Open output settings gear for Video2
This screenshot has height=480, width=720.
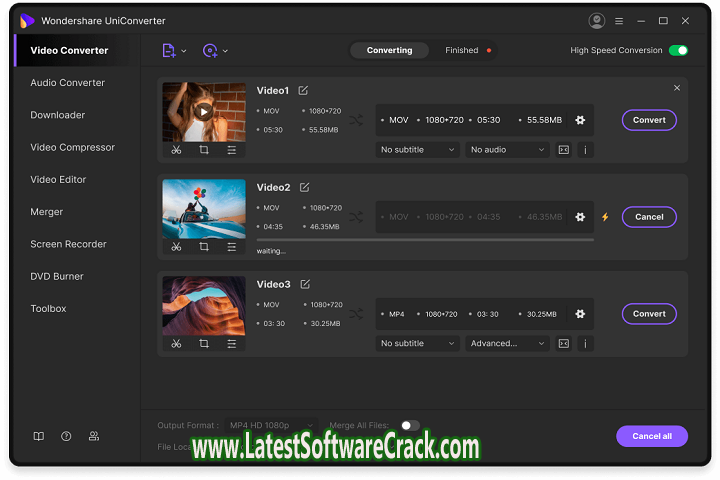[580, 217]
